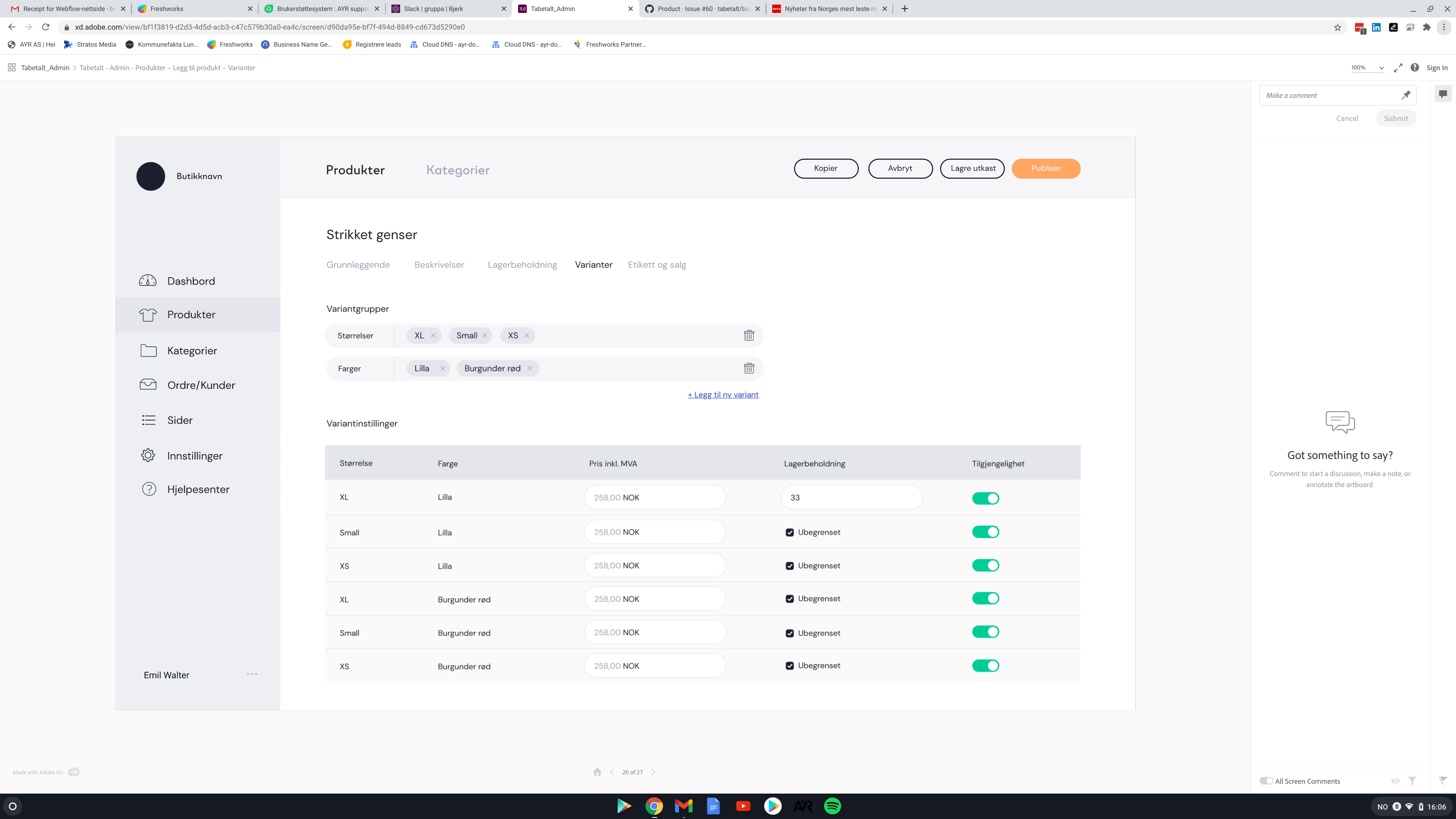Click the Publiser button
This screenshot has height=819, width=1456.
1046,168
